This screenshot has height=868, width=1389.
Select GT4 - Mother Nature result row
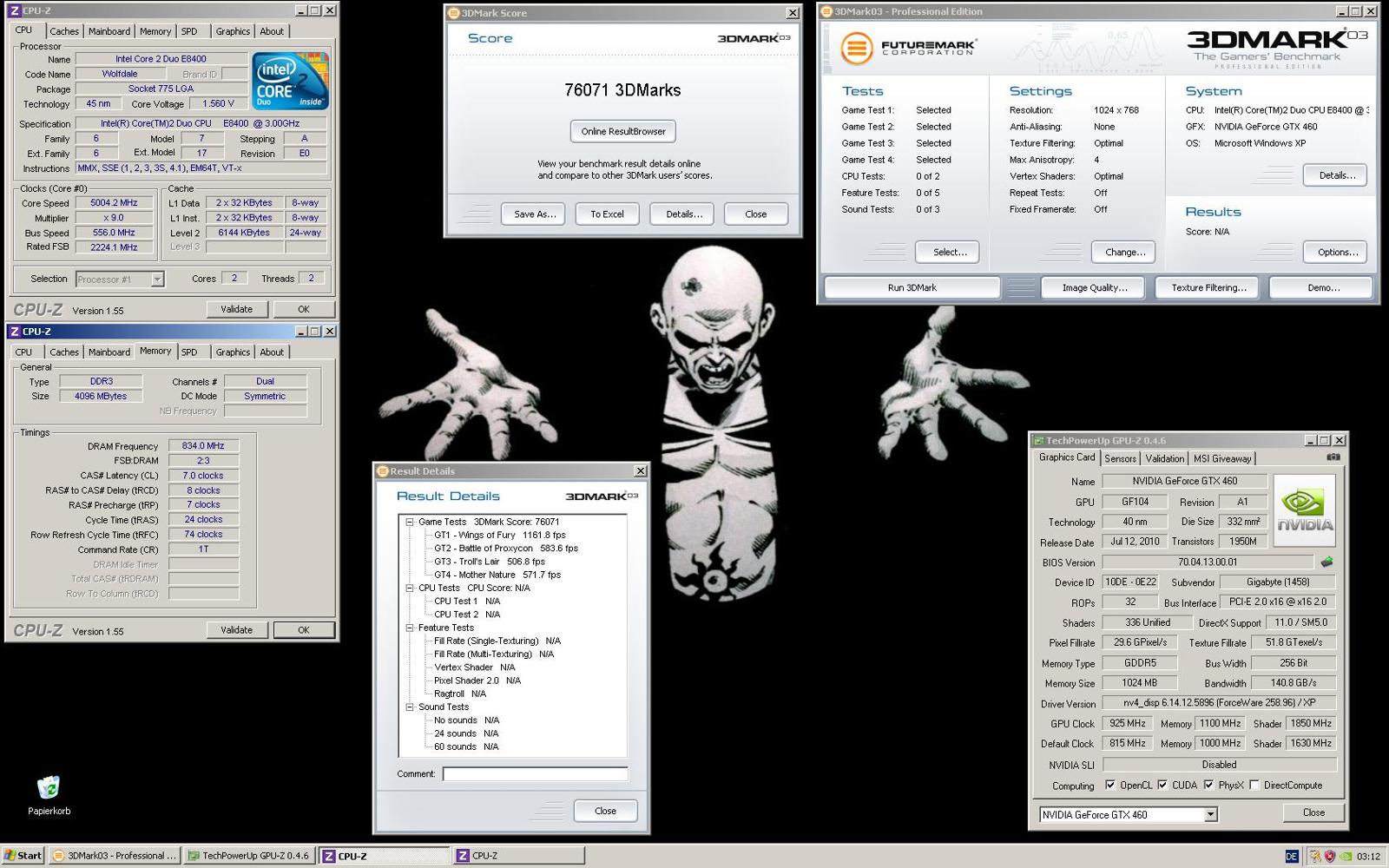pyautogui.click(x=497, y=575)
